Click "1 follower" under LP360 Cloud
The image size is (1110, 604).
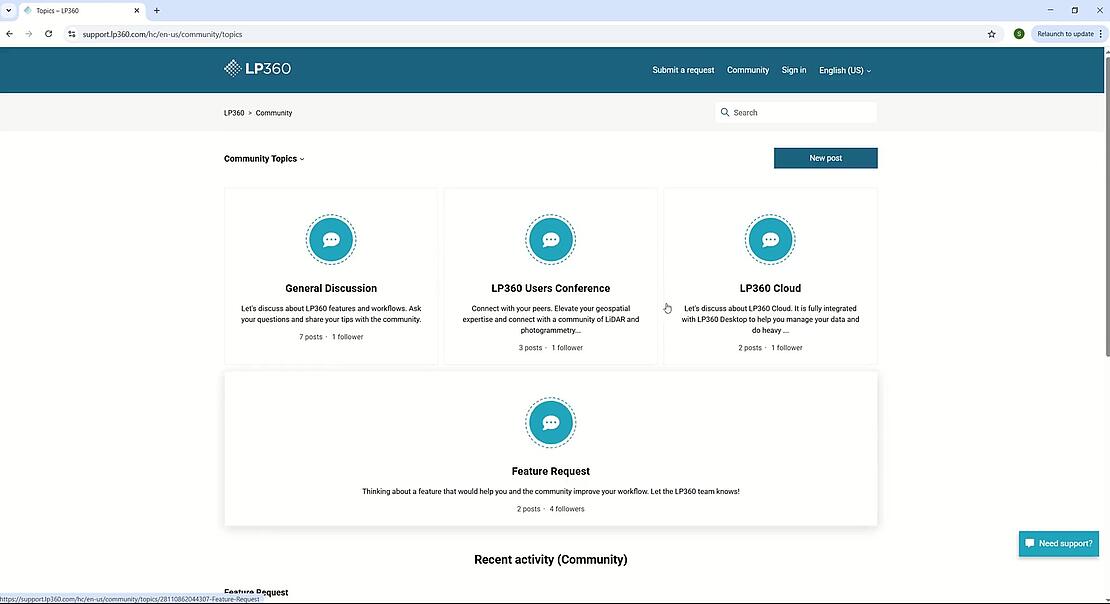pyautogui.click(x=786, y=348)
